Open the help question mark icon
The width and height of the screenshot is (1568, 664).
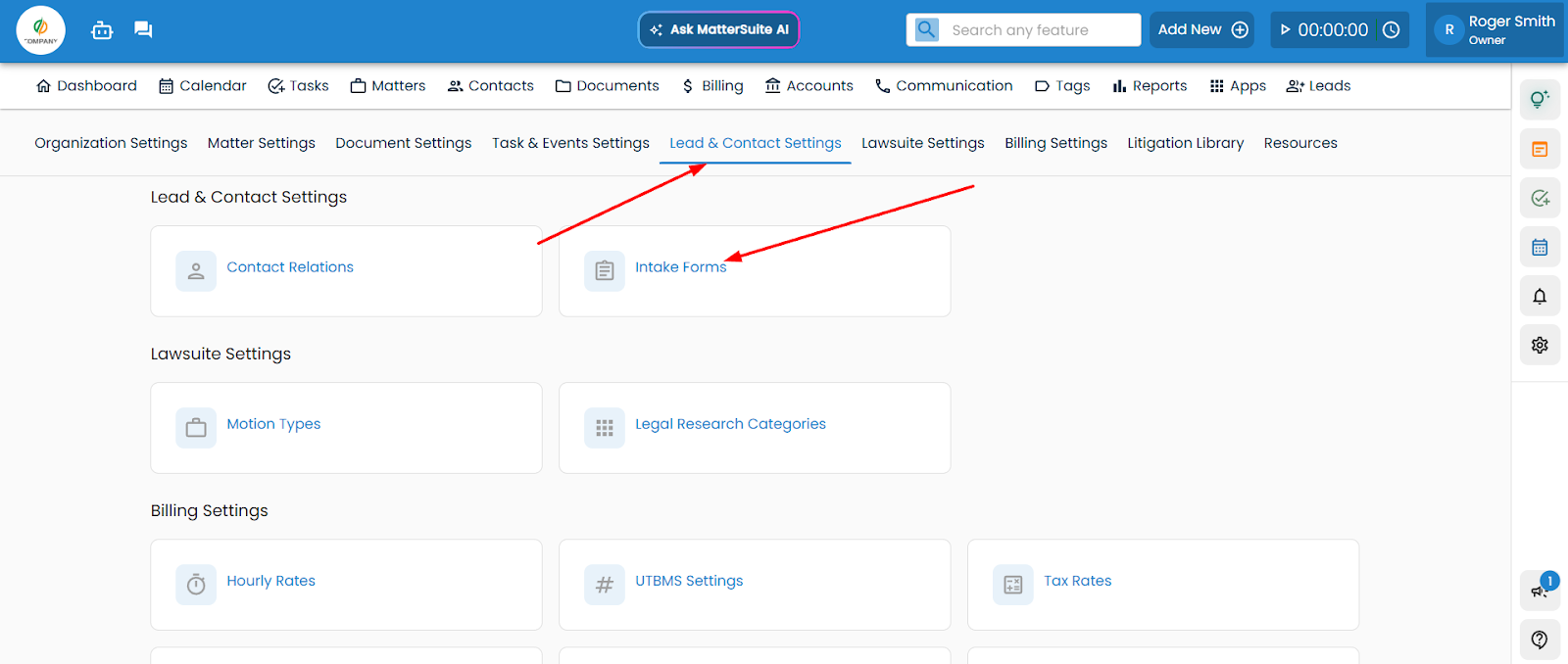(x=1540, y=640)
